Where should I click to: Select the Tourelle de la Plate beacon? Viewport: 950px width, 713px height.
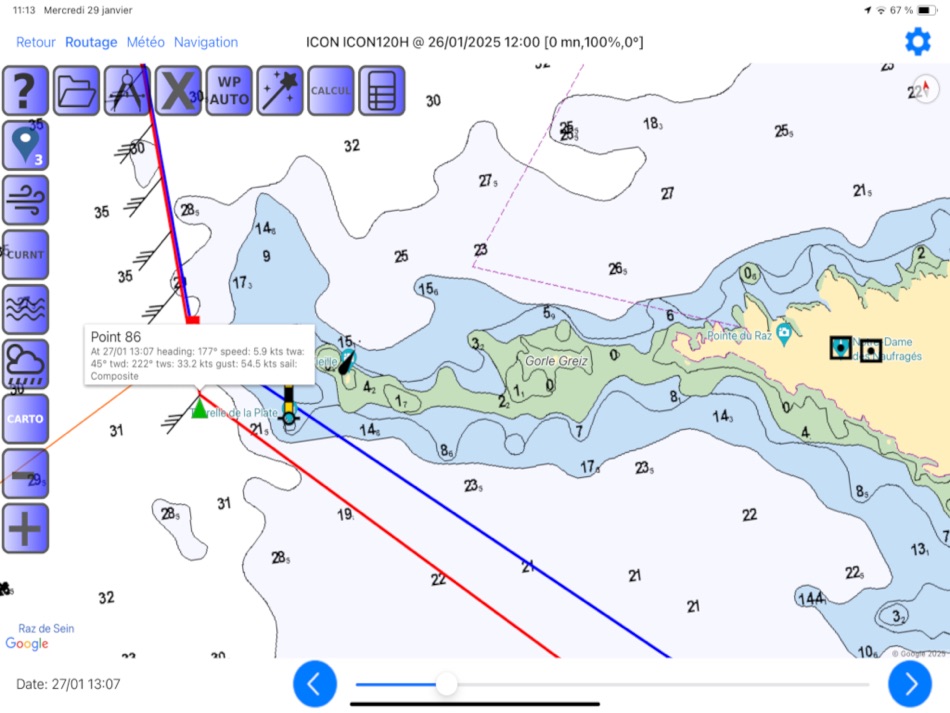[289, 406]
